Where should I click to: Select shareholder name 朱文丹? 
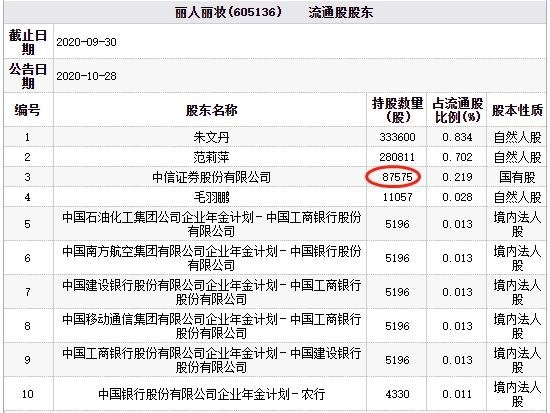pos(211,137)
